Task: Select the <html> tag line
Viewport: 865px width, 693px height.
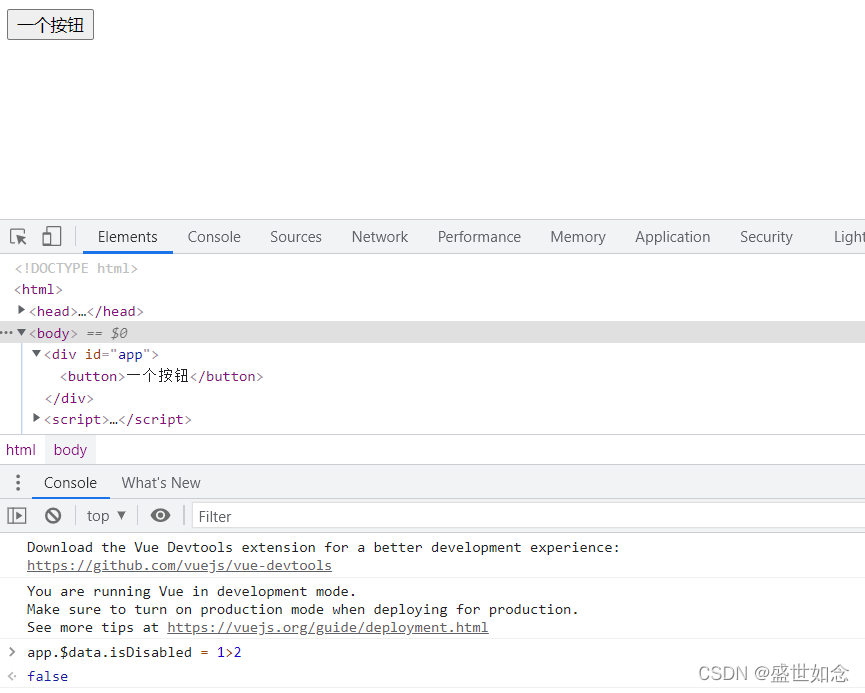Action: [x=38, y=289]
